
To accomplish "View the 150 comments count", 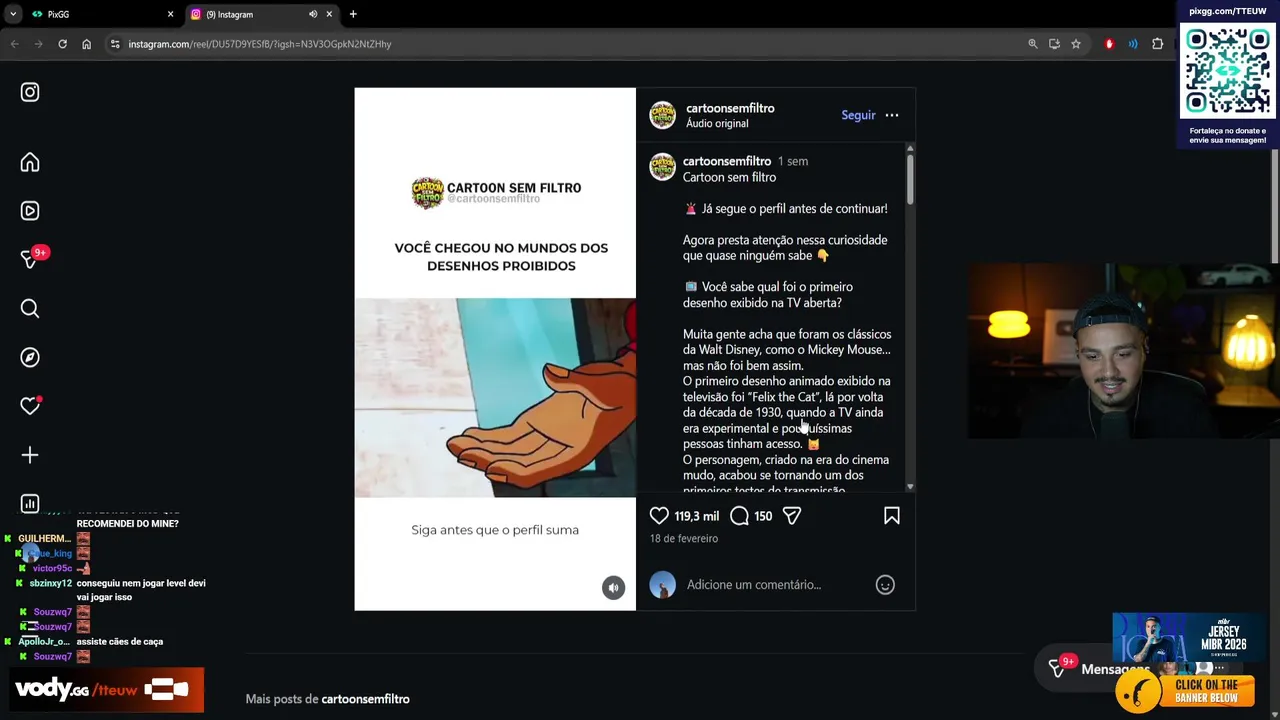I will coord(763,516).
